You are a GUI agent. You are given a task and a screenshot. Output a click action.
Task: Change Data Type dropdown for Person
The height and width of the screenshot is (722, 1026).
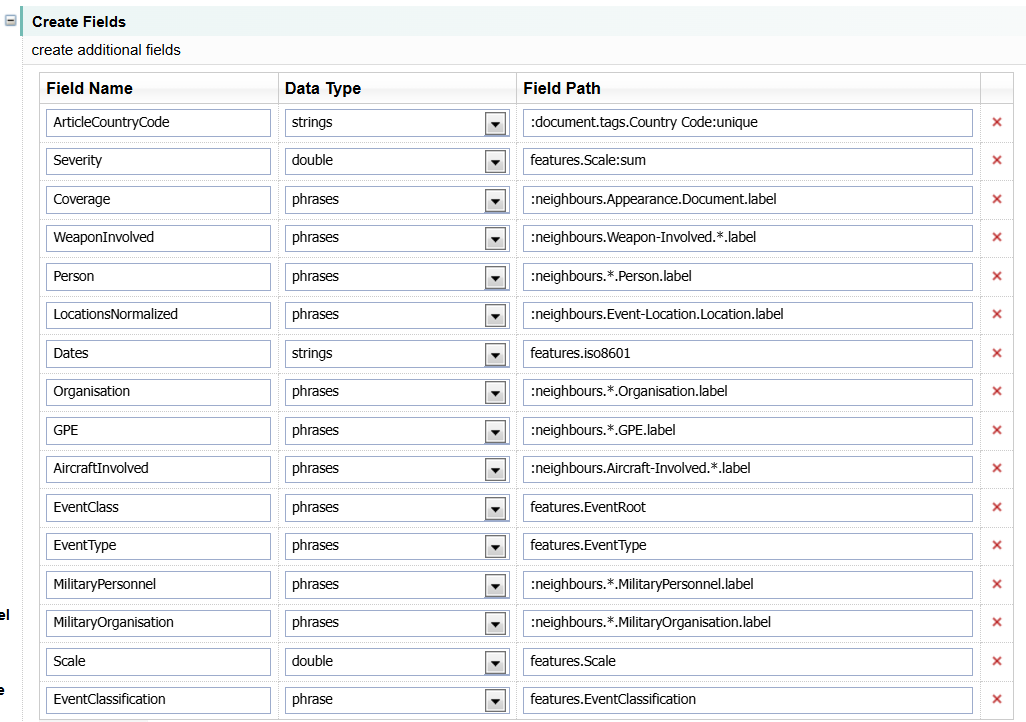[495, 277]
